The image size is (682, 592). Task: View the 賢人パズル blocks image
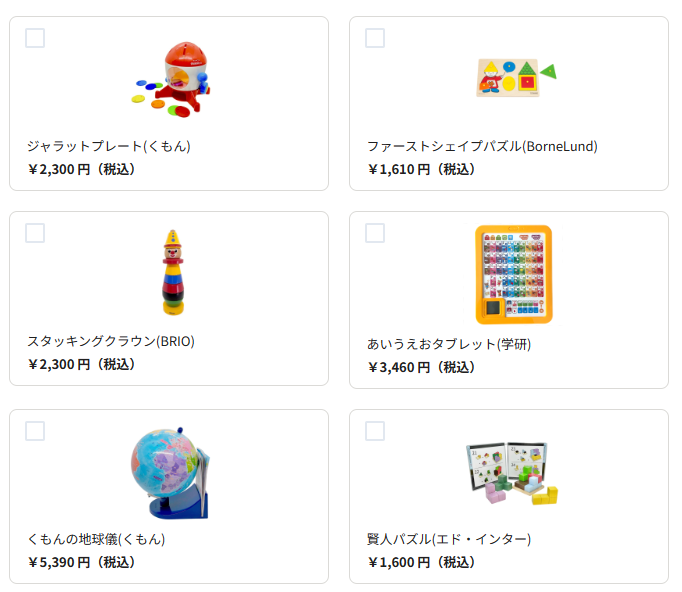point(512,473)
